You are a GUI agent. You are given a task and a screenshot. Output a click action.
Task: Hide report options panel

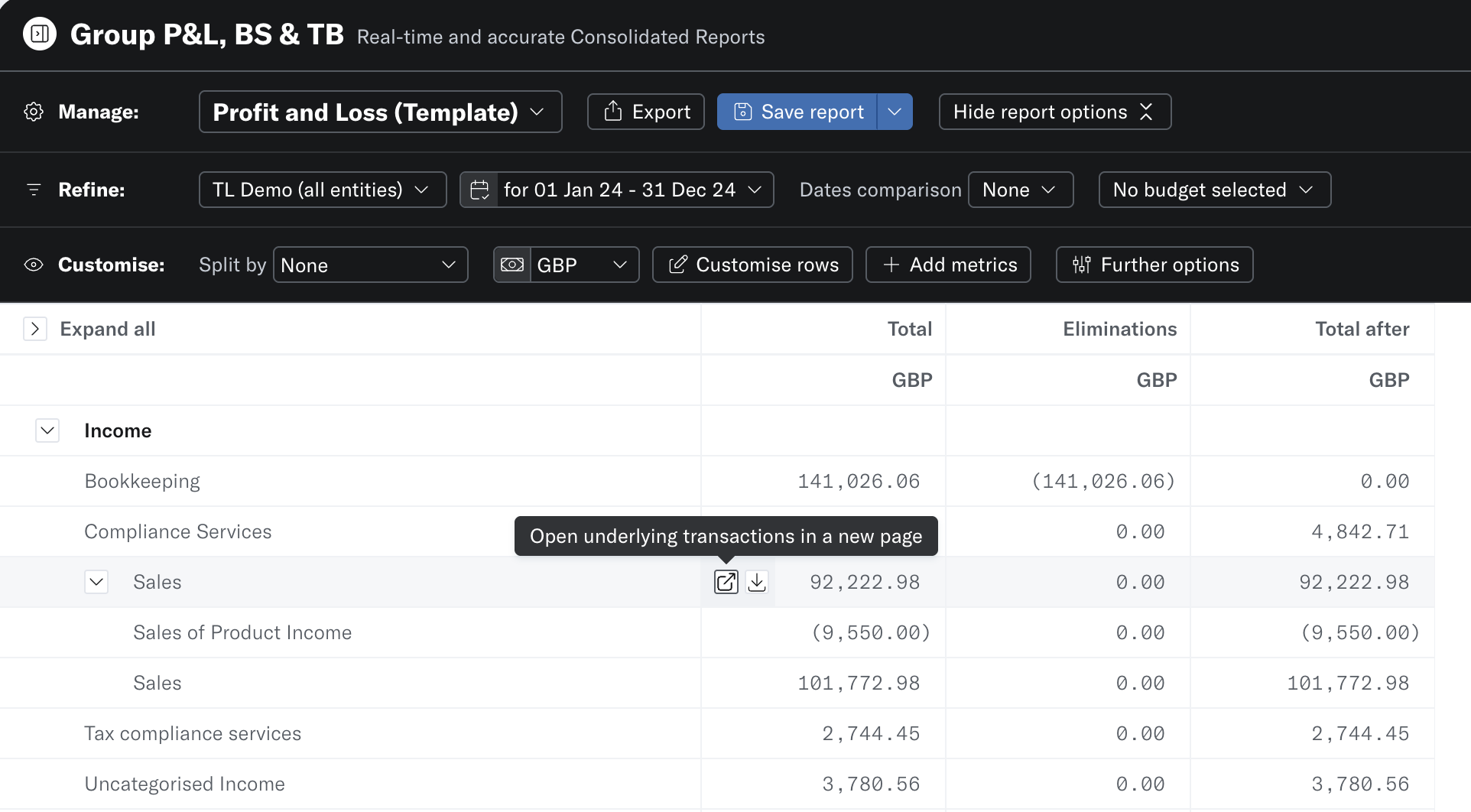tap(1054, 112)
